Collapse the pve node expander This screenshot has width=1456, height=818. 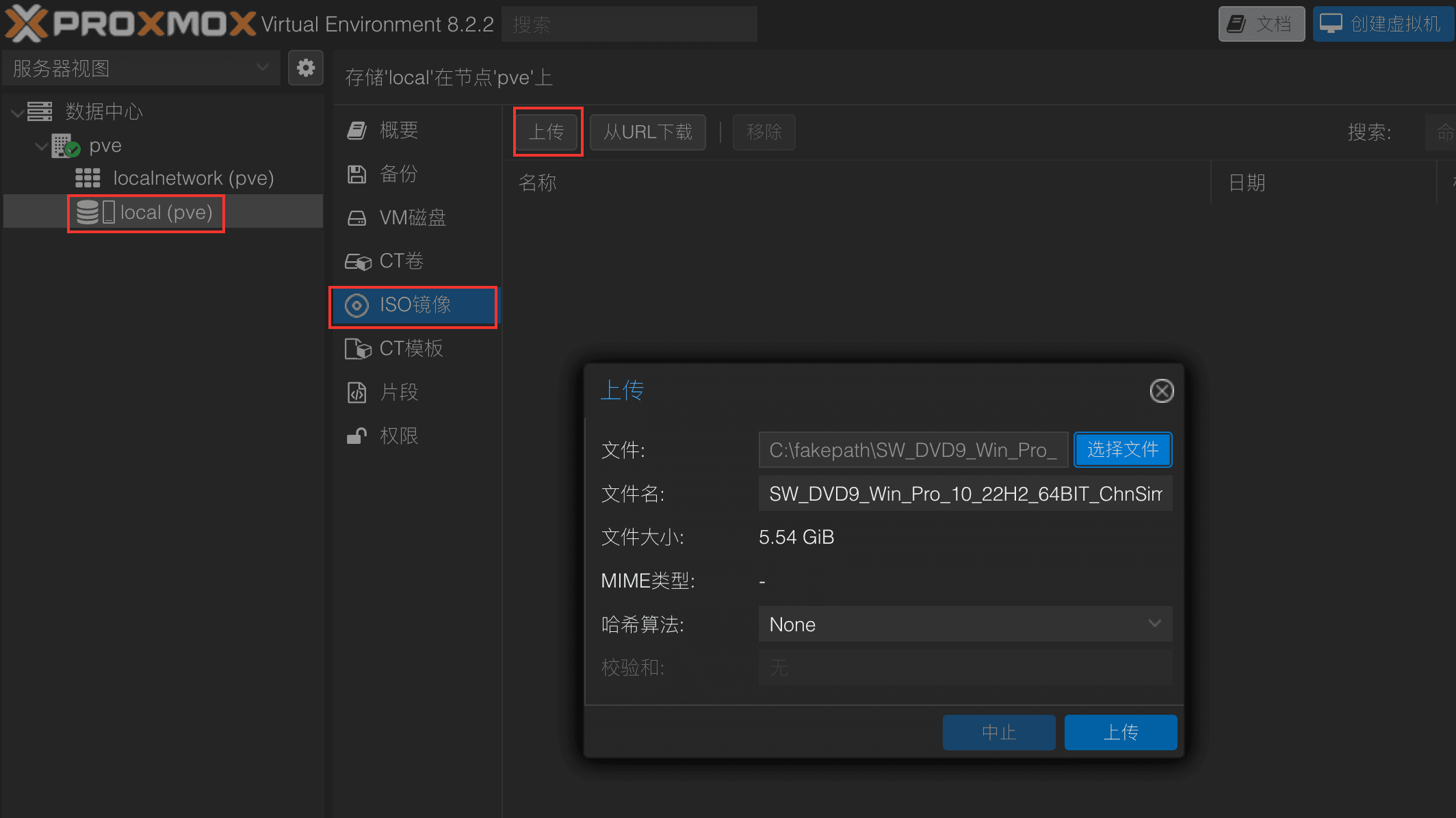click(x=42, y=146)
